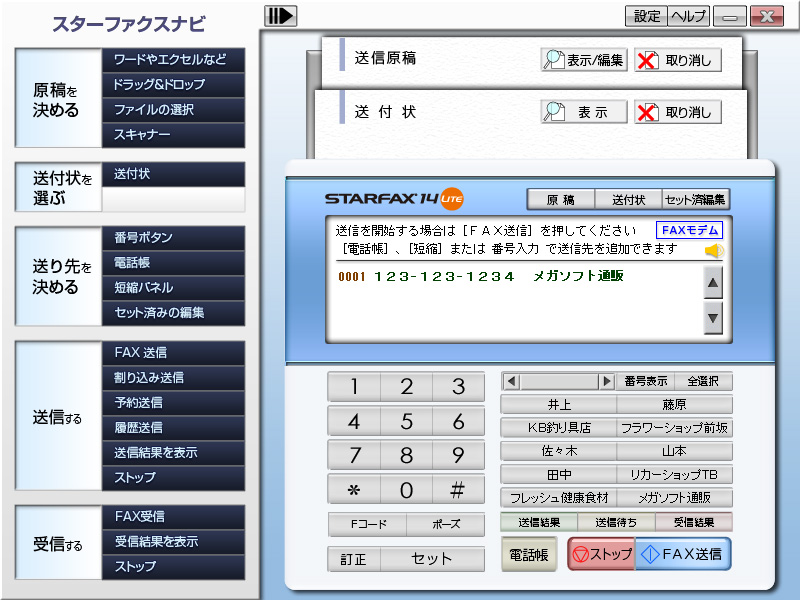Choose 短縮パネル in navigation
The width and height of the screenshot is (800, 600).
(x=173, y=288)
